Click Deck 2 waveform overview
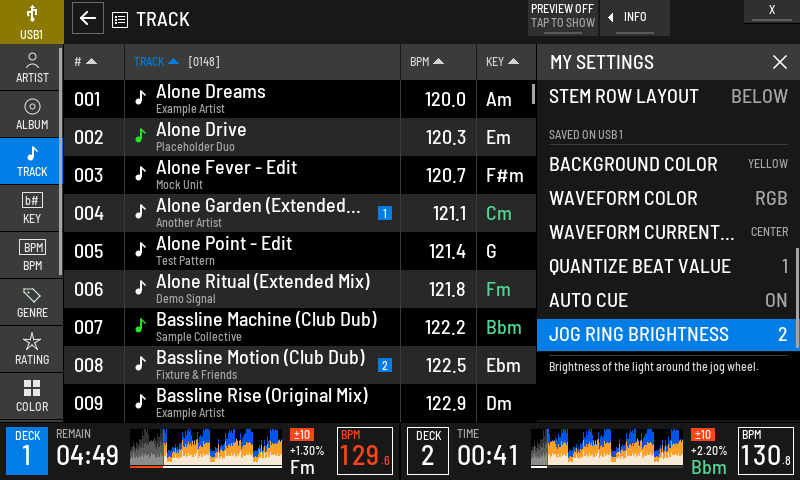The image size is (800, 480). 607,448
